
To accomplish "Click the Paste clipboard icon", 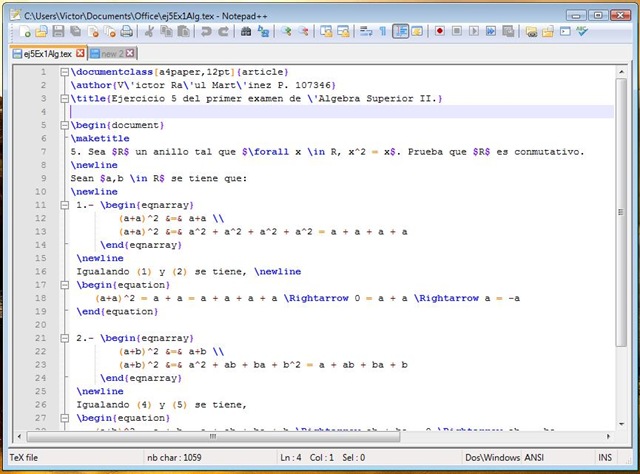I will (183, 31).
